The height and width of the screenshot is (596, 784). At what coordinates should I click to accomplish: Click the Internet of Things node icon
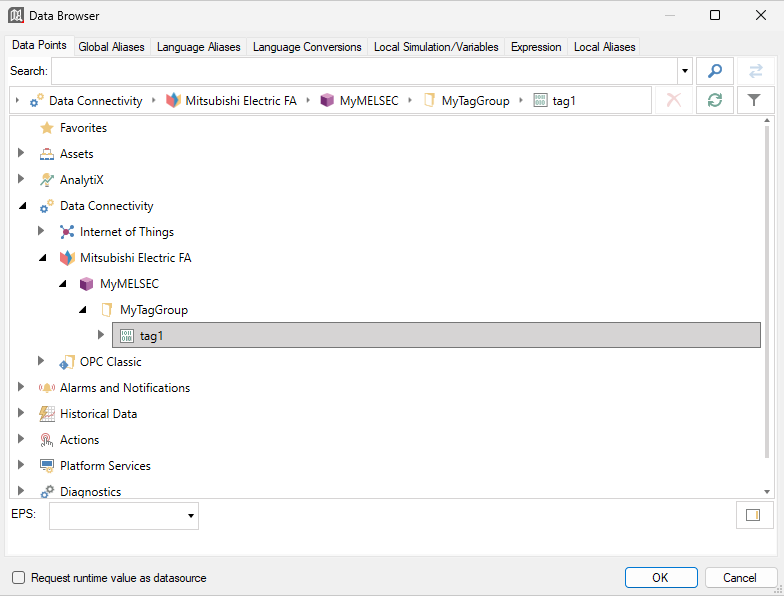point(67,232)
